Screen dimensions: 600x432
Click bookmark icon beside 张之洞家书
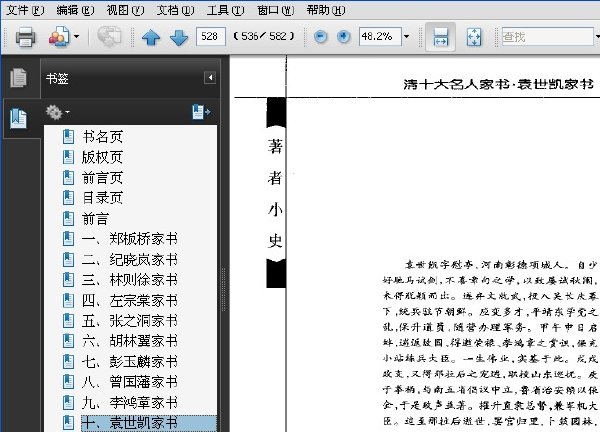[68, 321]
